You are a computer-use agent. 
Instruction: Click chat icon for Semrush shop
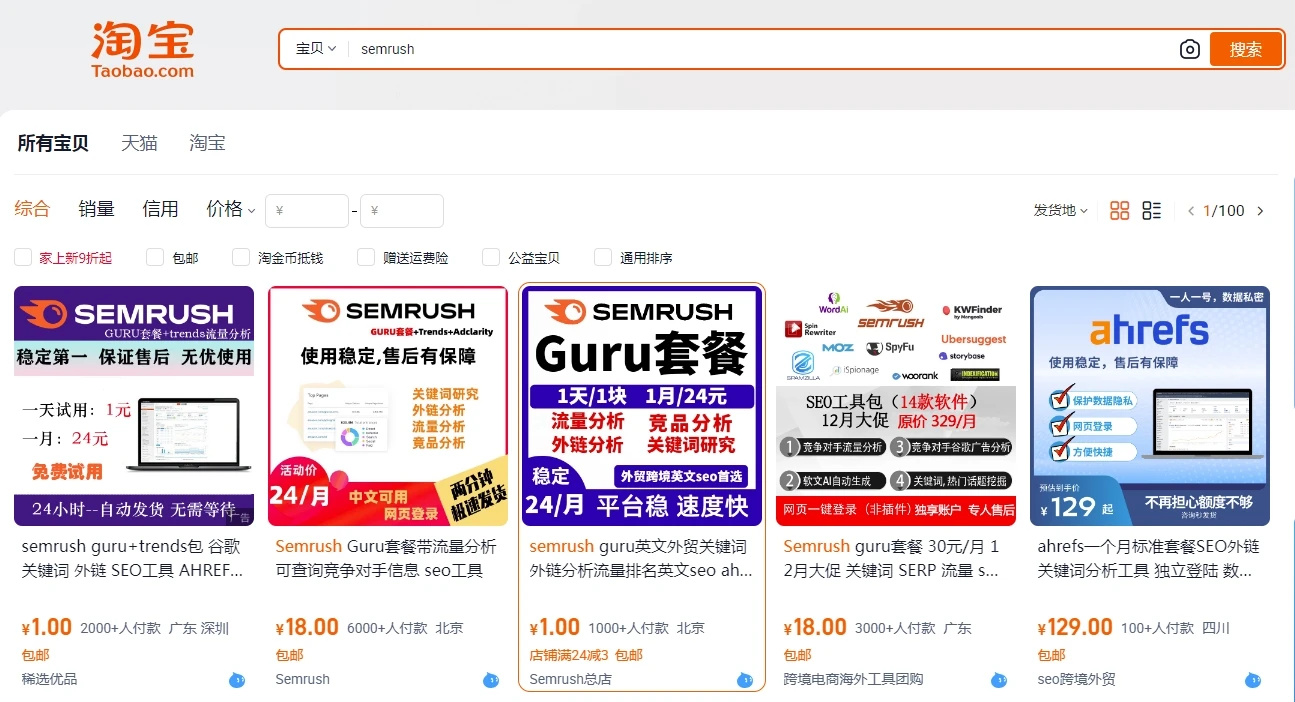[x=491, y=680]
